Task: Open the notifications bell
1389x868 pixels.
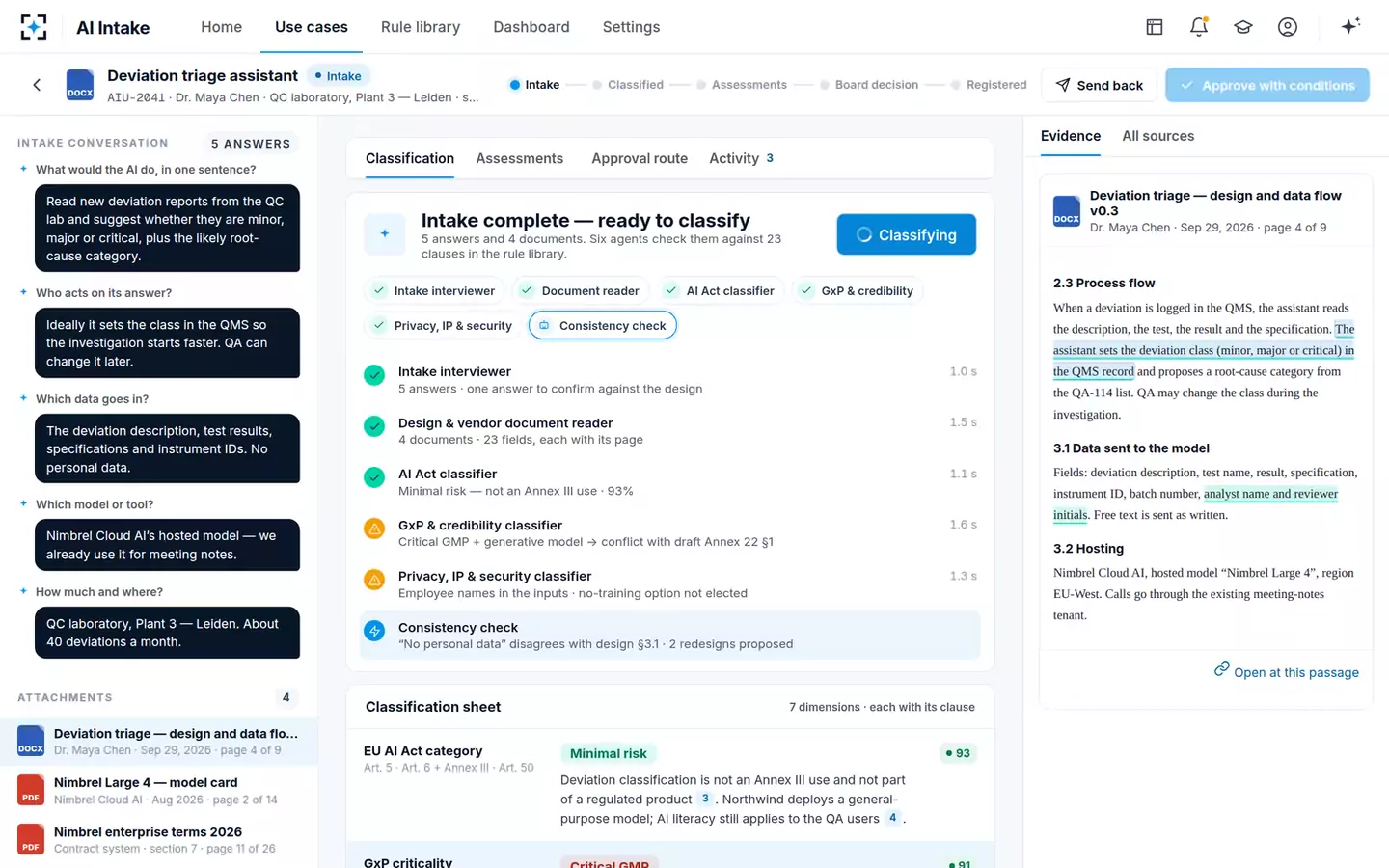Action: (x=1199, y=27)
